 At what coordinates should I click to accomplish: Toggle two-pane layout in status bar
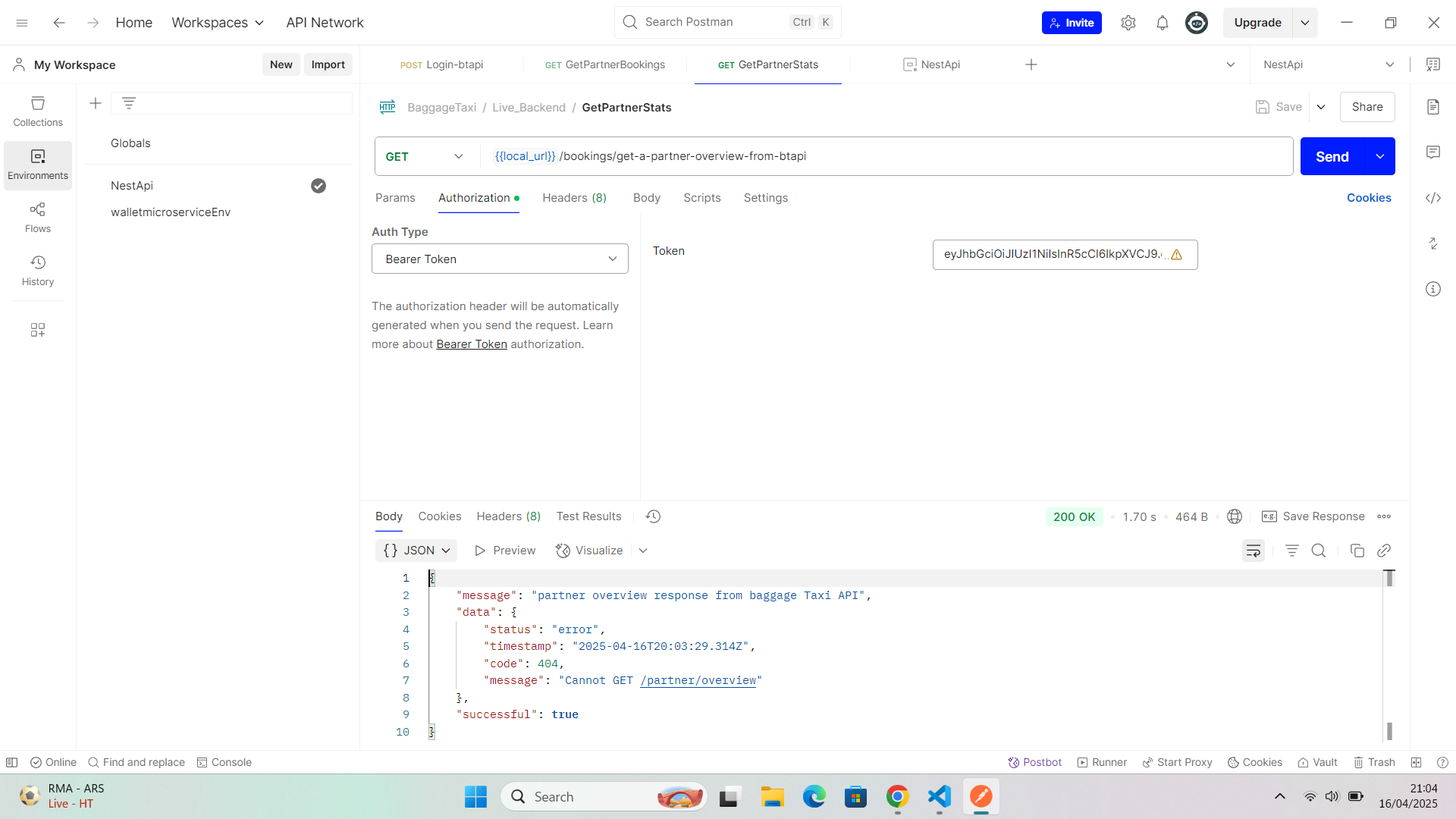click(1416, 762)
